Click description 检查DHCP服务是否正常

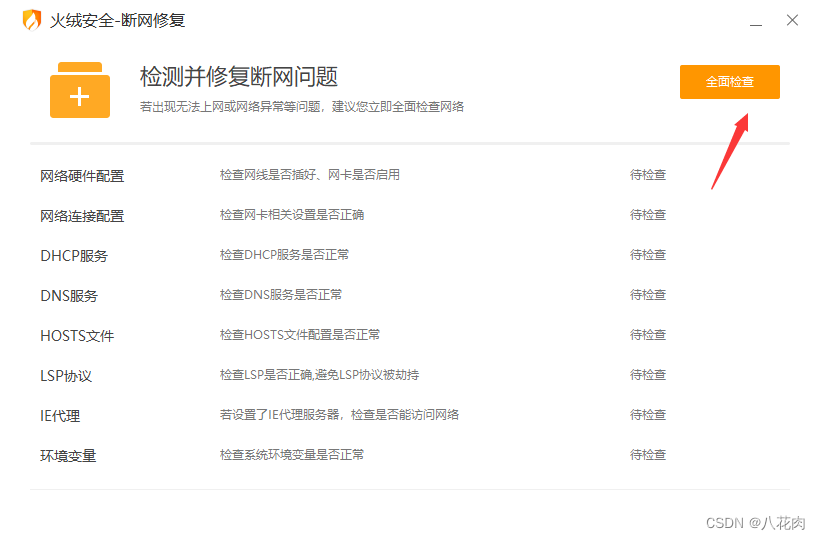pyautogui.click(x=284, y=255)
